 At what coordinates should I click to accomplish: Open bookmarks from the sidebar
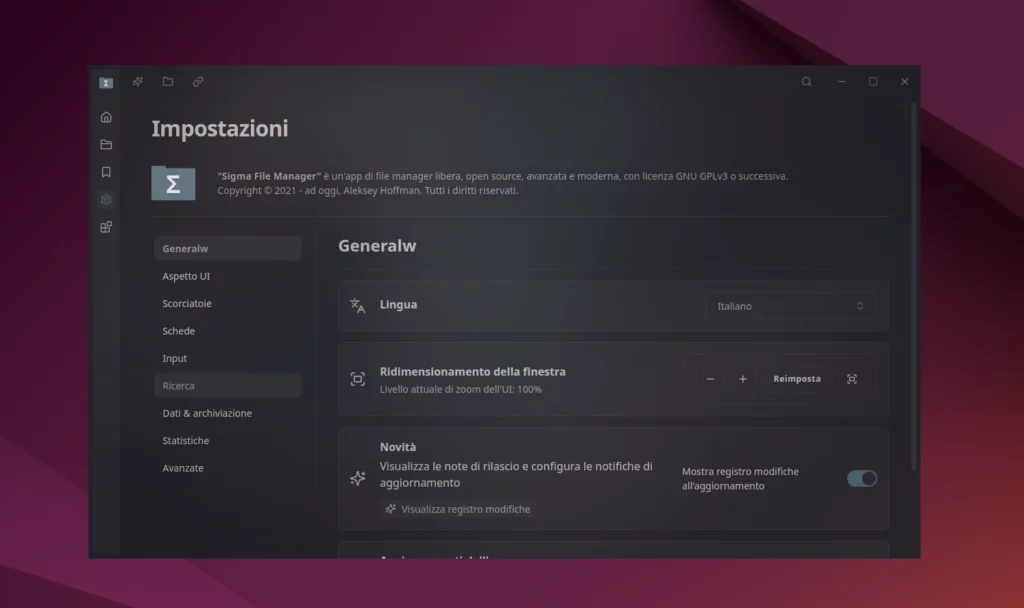pos(105,171)
